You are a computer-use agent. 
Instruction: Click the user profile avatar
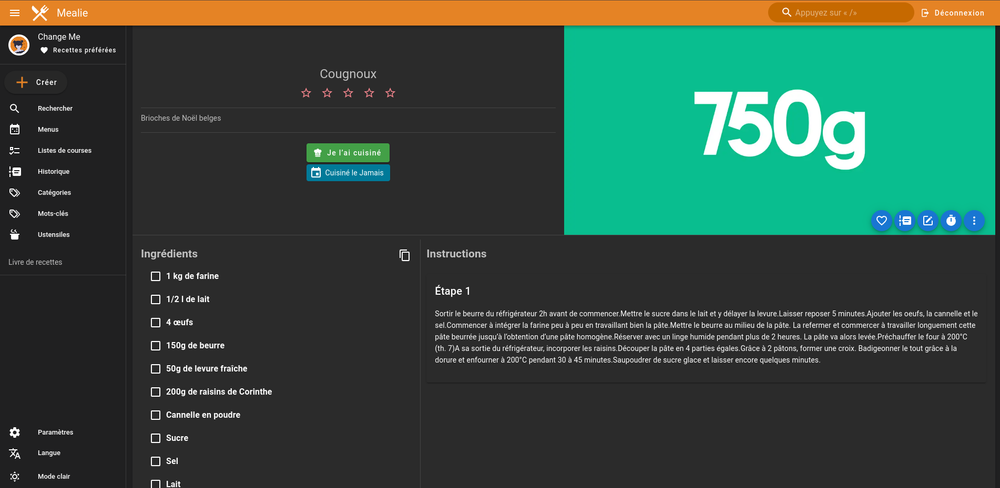(x=19, y=44)
